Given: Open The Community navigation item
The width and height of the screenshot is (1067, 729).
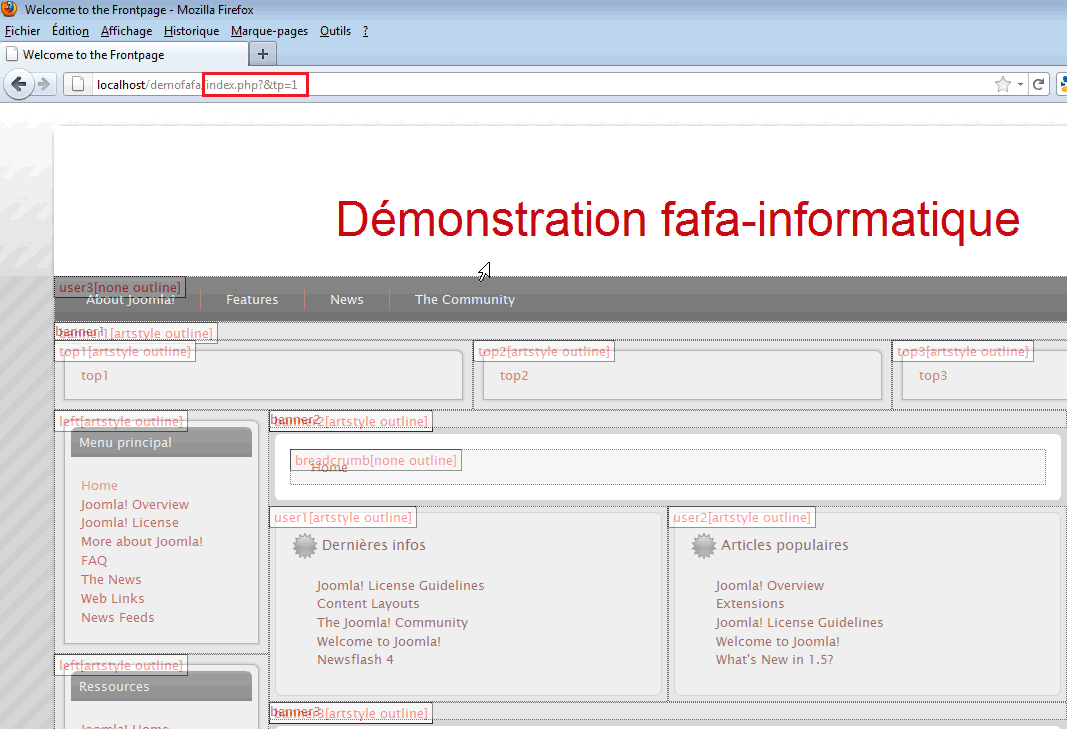Looking at the screenshot, I should (x=465, y=299).
